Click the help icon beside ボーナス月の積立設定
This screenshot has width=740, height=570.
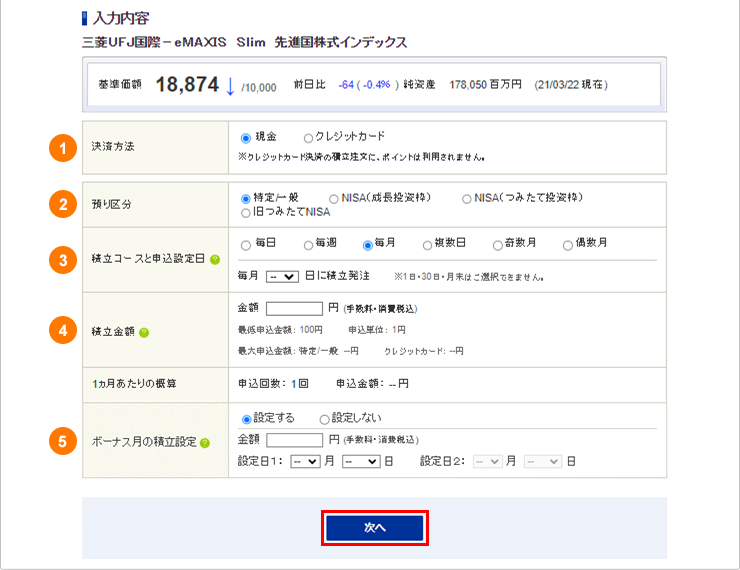click(204, 442)
